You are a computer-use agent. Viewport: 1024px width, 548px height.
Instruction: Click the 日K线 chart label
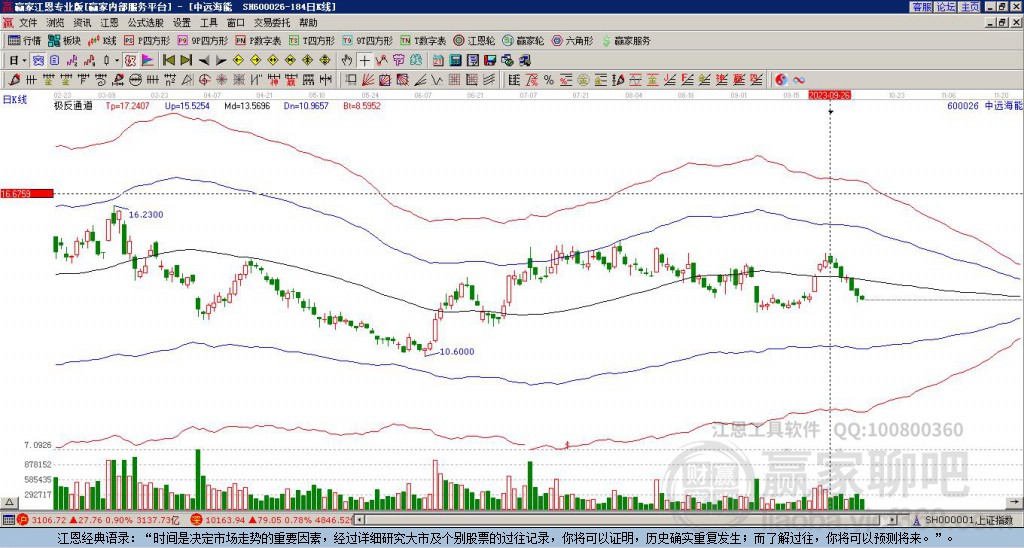coord(14,100)
